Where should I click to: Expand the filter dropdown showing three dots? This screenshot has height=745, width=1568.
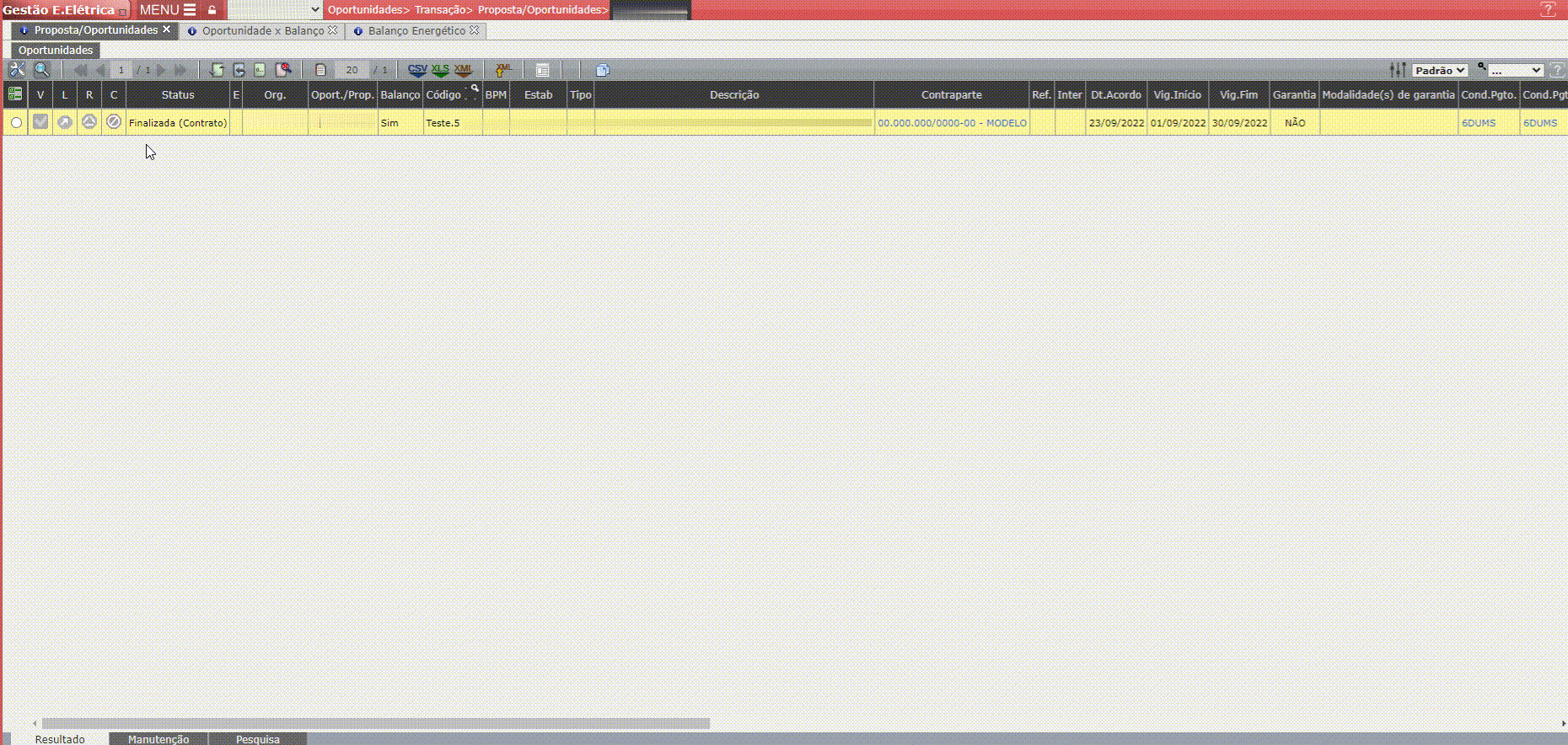pyautogui.click(x=1515, y=71)
